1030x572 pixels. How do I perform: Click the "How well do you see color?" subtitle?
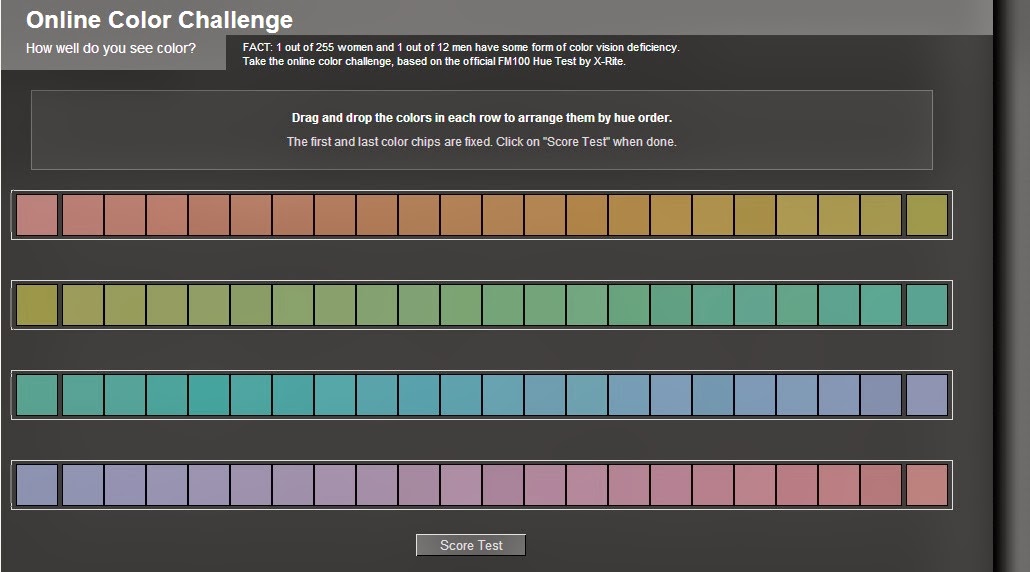coord(110,48)
